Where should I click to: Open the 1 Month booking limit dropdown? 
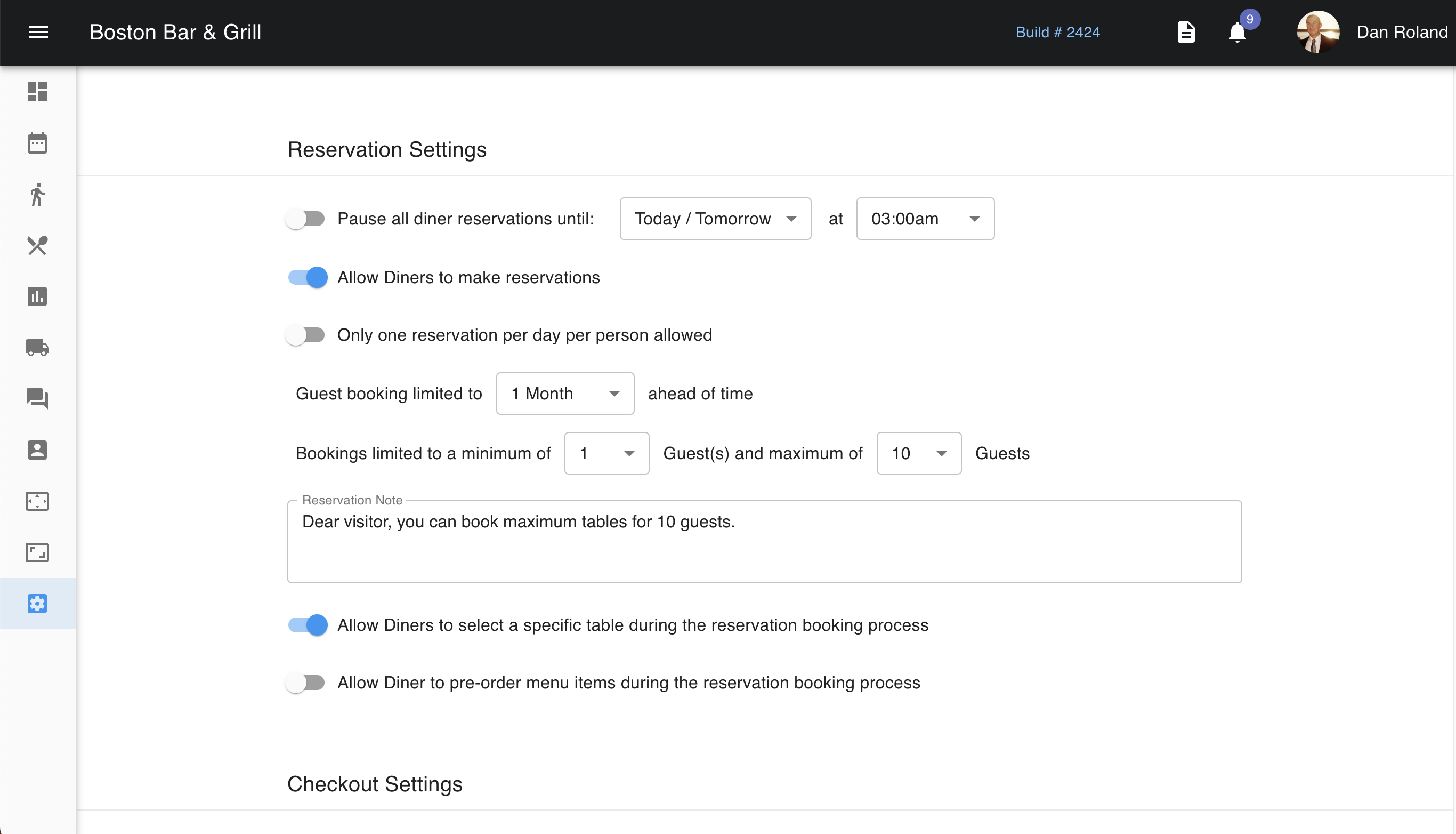(x=565, y=394)
